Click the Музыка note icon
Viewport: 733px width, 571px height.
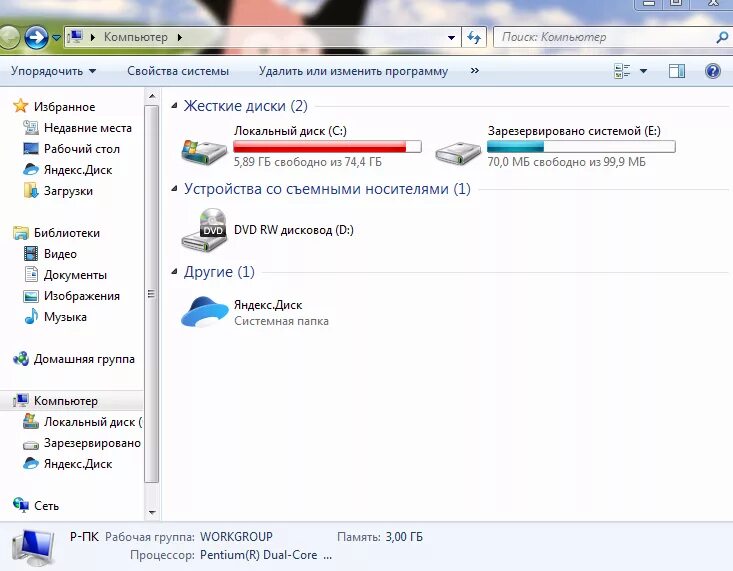(31, 317)
